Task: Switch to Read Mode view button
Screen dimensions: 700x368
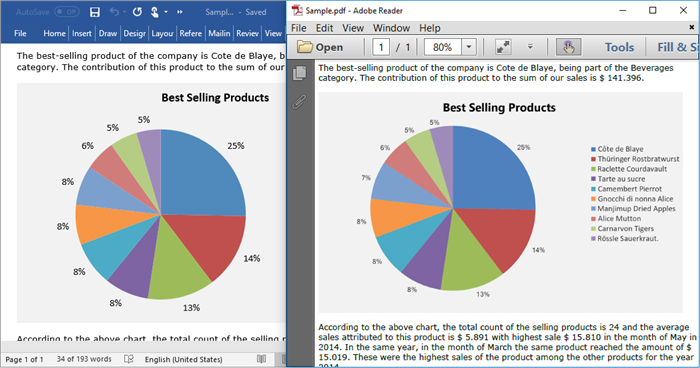Action: 262,359
